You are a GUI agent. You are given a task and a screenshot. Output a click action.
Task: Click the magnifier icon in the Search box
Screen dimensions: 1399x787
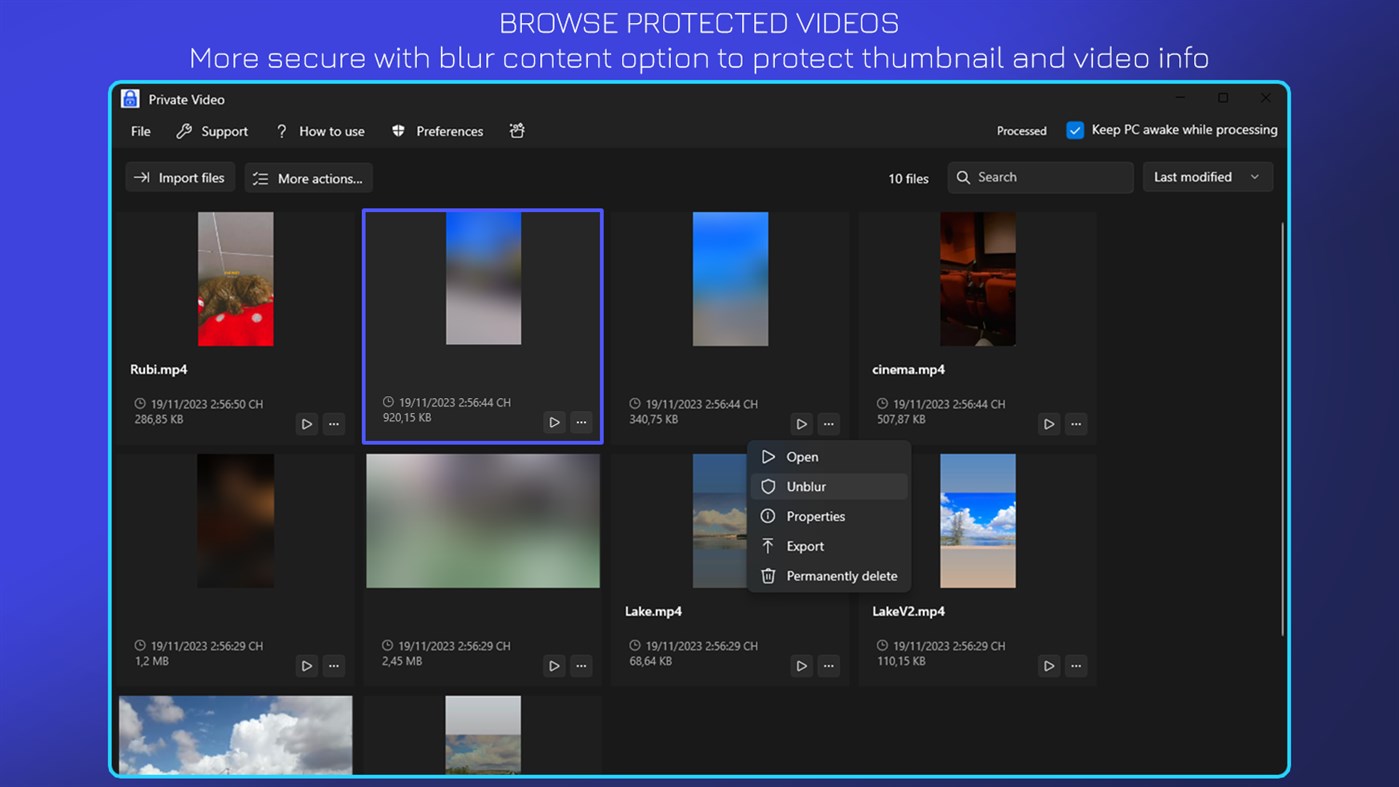coord(962,176)
